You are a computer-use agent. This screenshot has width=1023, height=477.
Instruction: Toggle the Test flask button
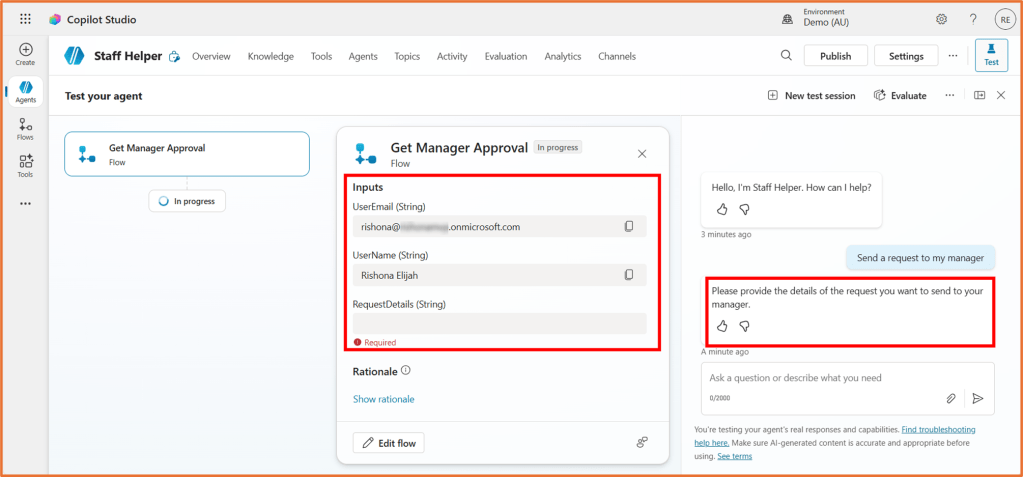point(991,55)
